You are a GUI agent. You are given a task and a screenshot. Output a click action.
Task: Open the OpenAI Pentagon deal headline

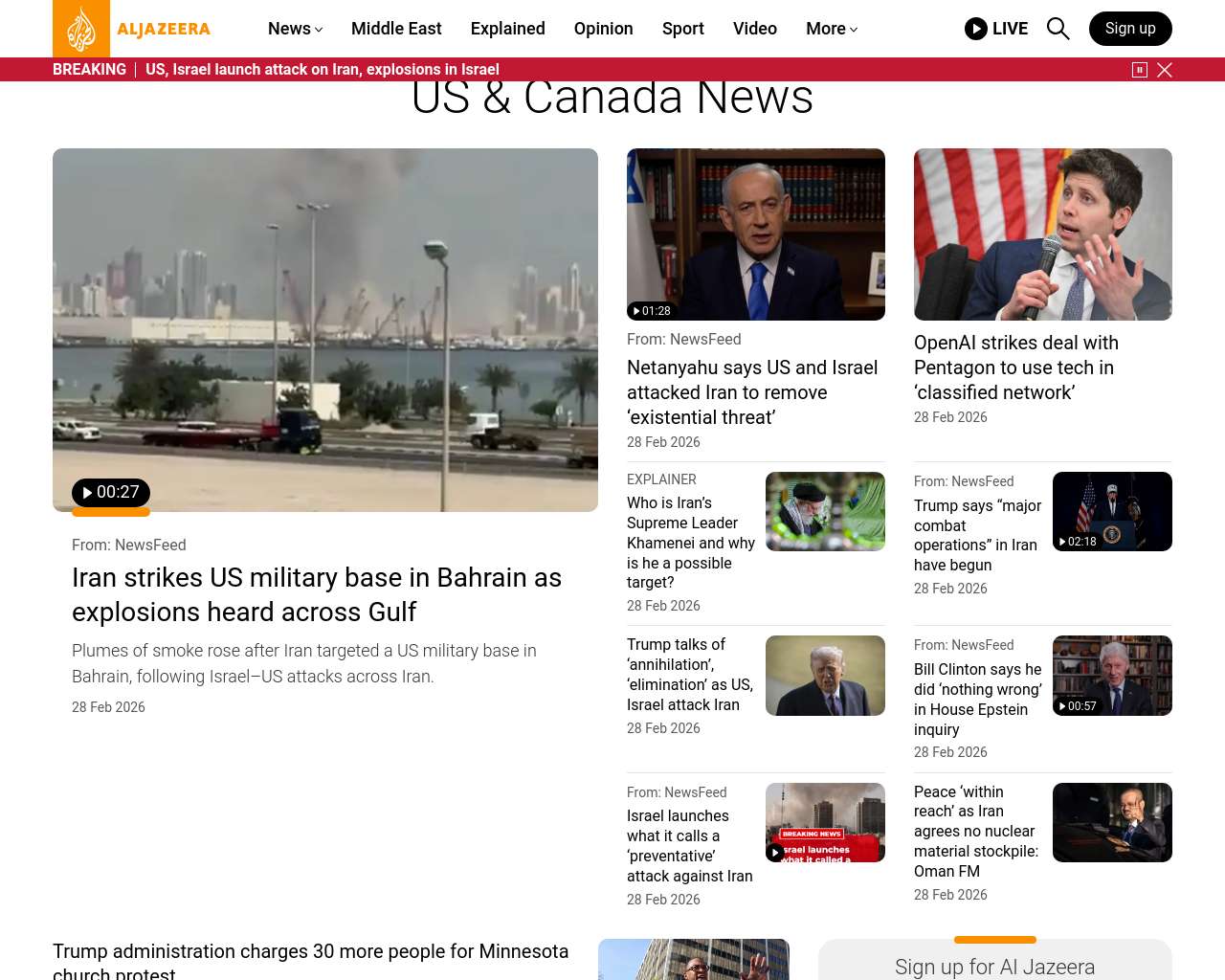click(1015, 367)
